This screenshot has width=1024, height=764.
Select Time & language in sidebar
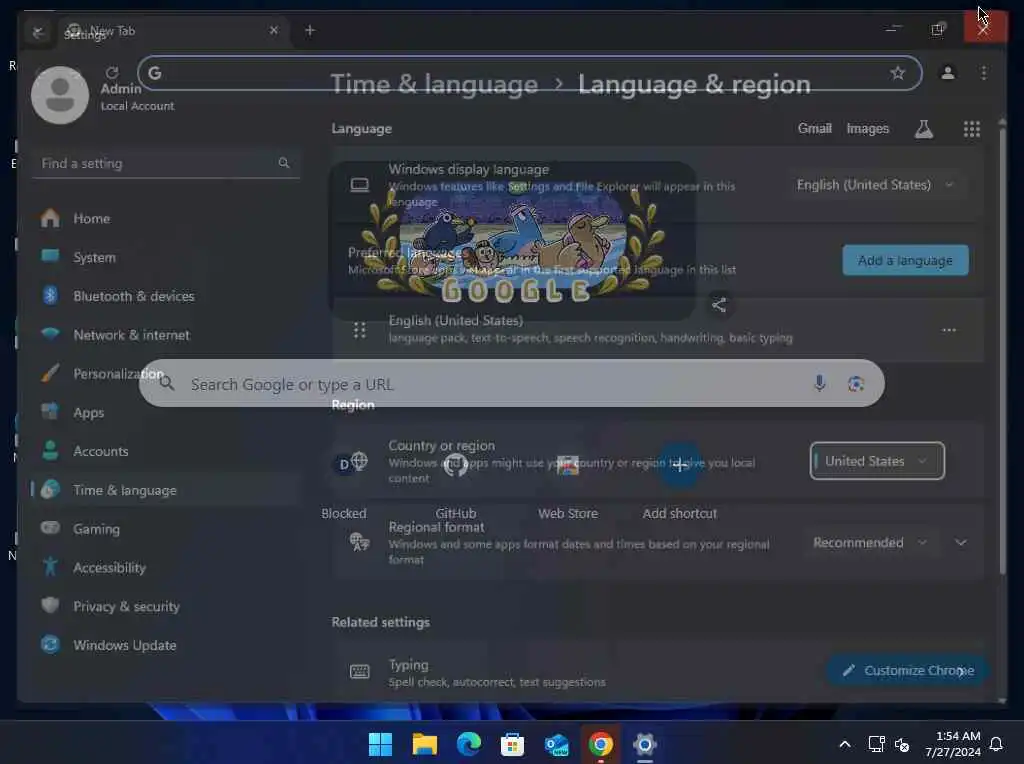(x=165, y=490)
